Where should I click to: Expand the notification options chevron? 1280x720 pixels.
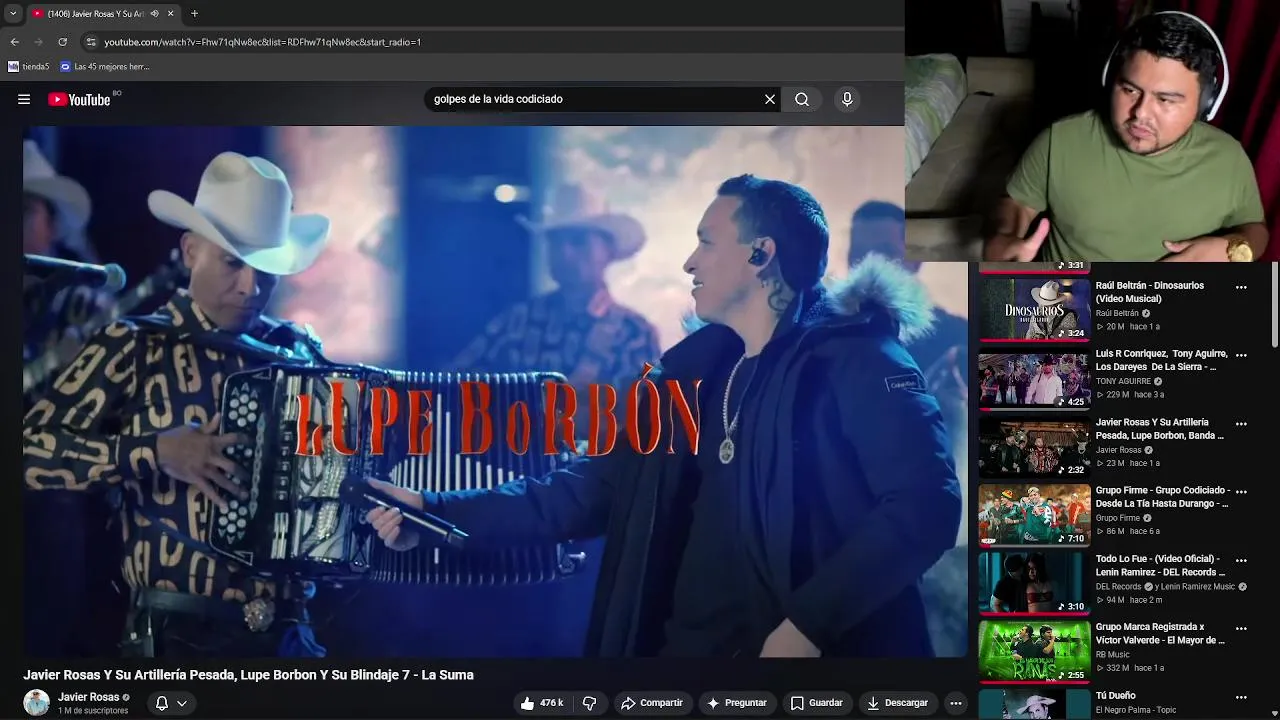click(182, 703)
